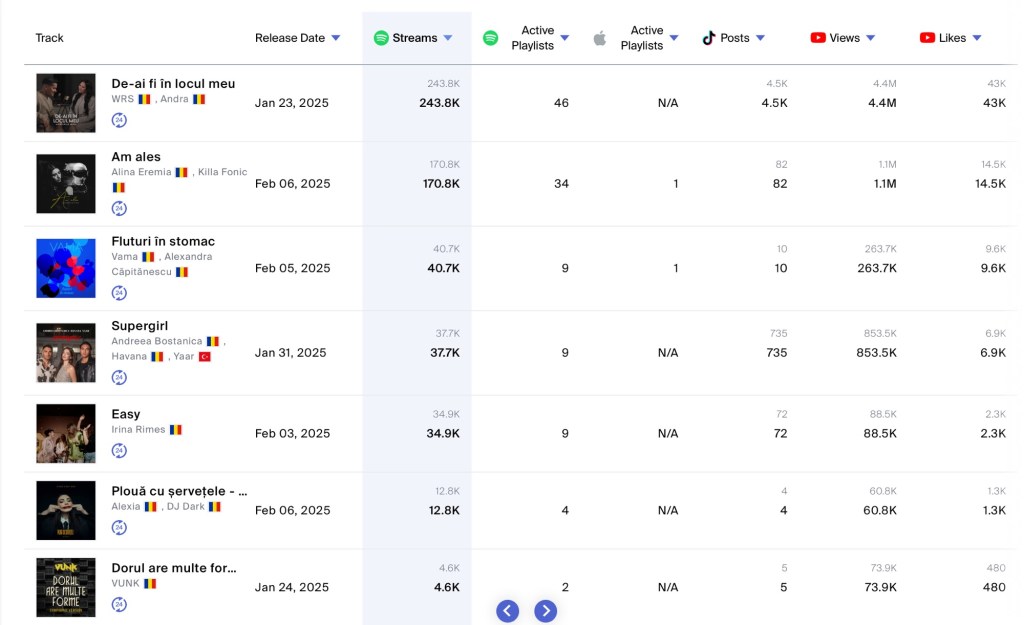This screenshot has width=1024, height=625.
Task: Click the YouTube icon beside Views
Action: click(818, 38)
